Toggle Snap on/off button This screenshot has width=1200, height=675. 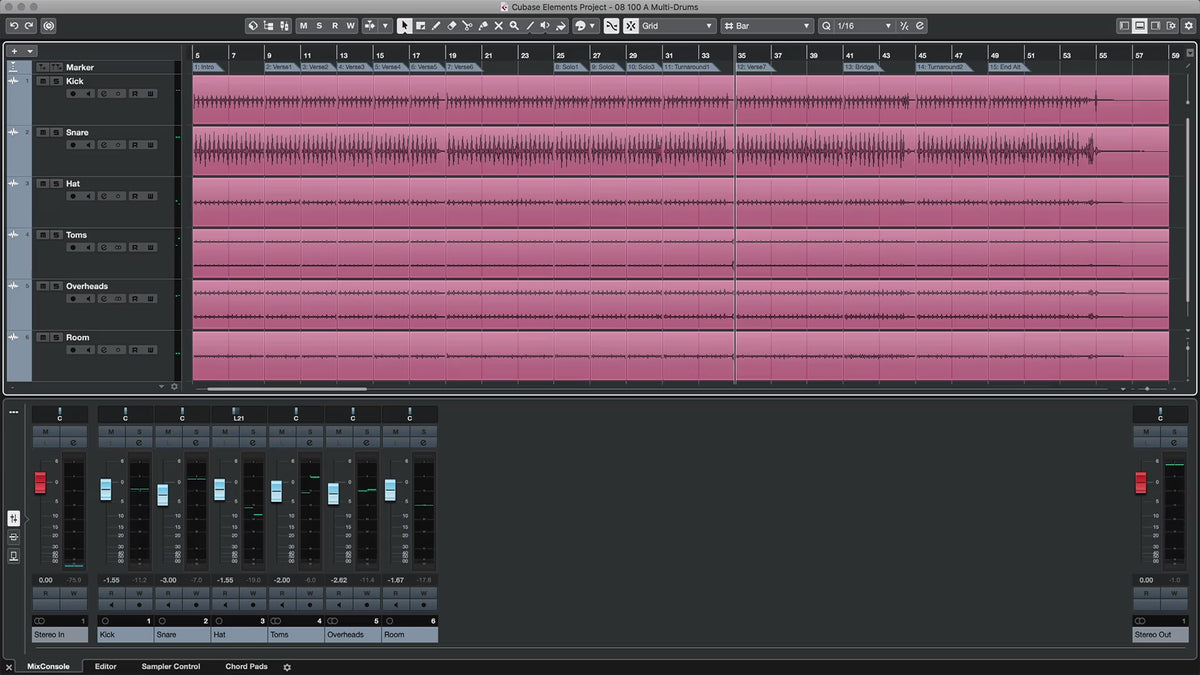(610, 26)
